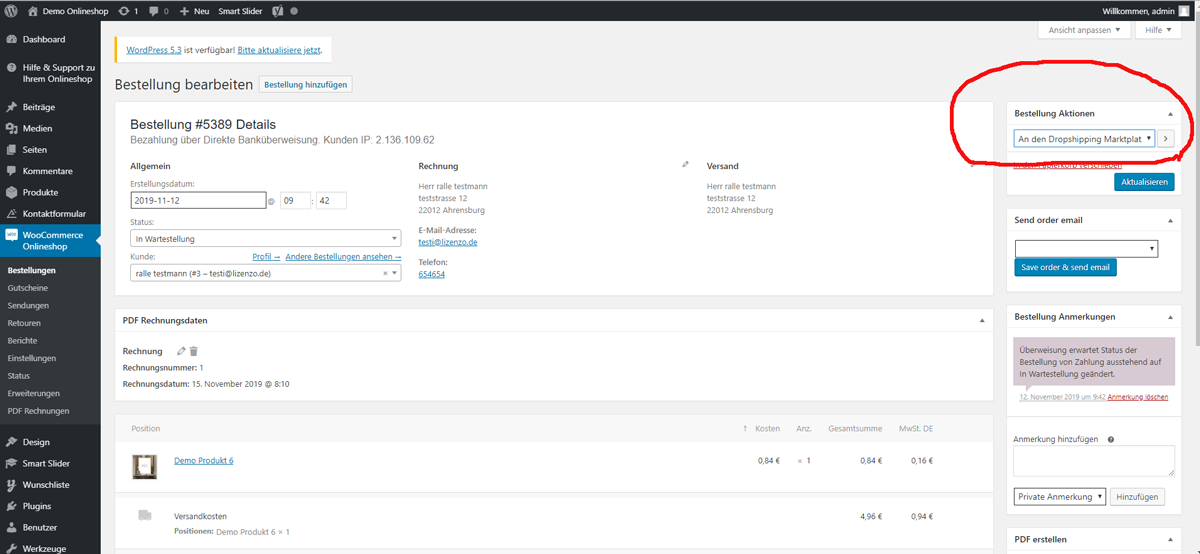Image resolution: width=1200 pixels, height=554 pixels.
Task: Click the Bestellung hinzufügen button
Action: 305,85
